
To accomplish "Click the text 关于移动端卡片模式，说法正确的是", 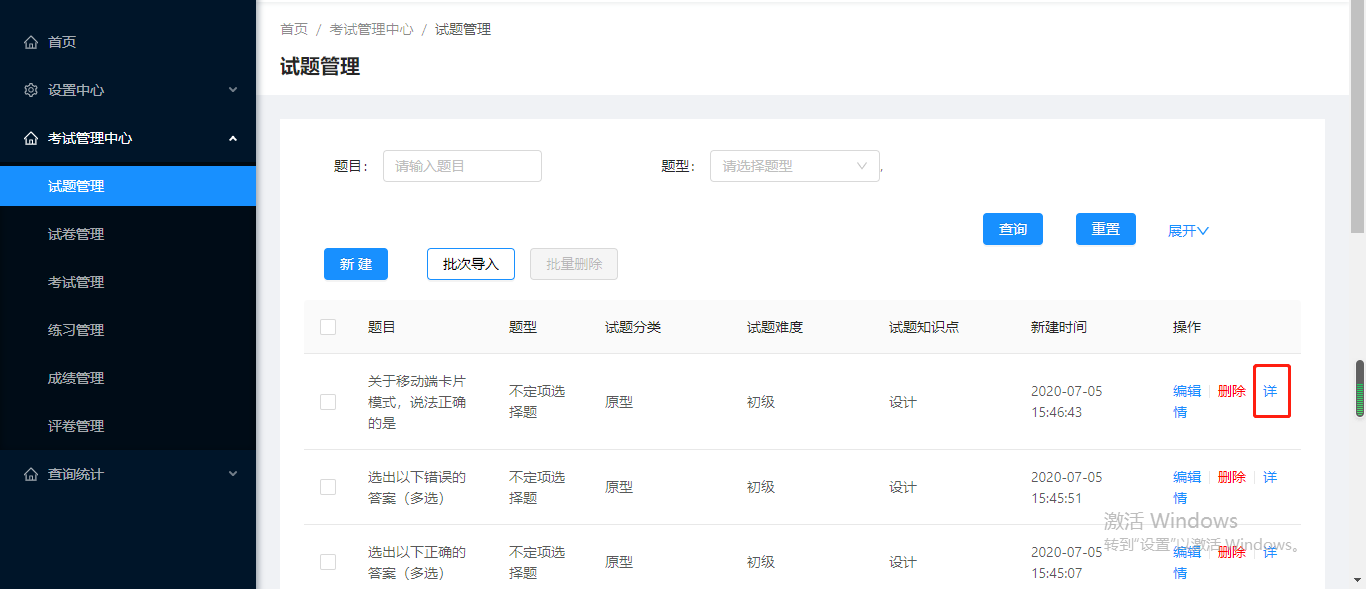I will 417,402.
